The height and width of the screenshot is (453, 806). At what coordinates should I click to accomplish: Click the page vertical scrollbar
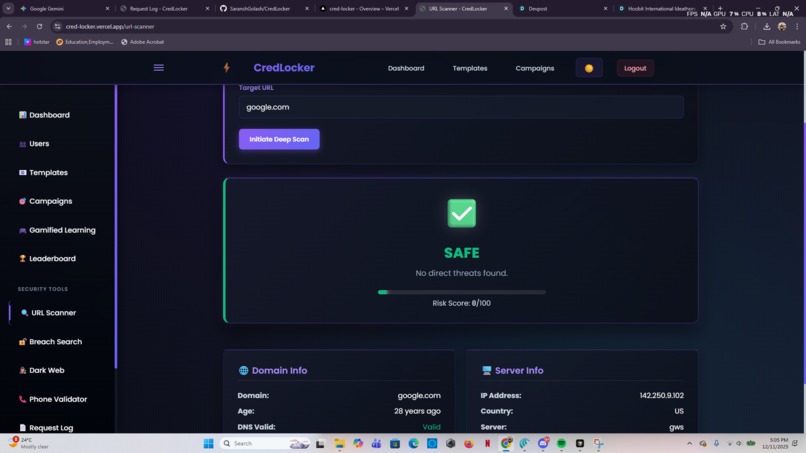(x=803, y=252)
